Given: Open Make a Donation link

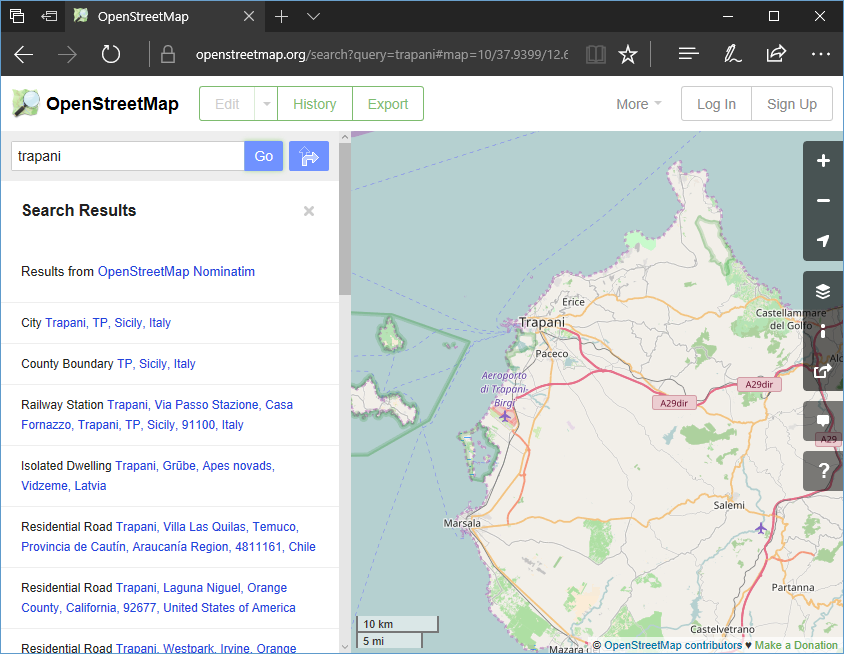Looking at the screenshot, I should coord(796,645).
